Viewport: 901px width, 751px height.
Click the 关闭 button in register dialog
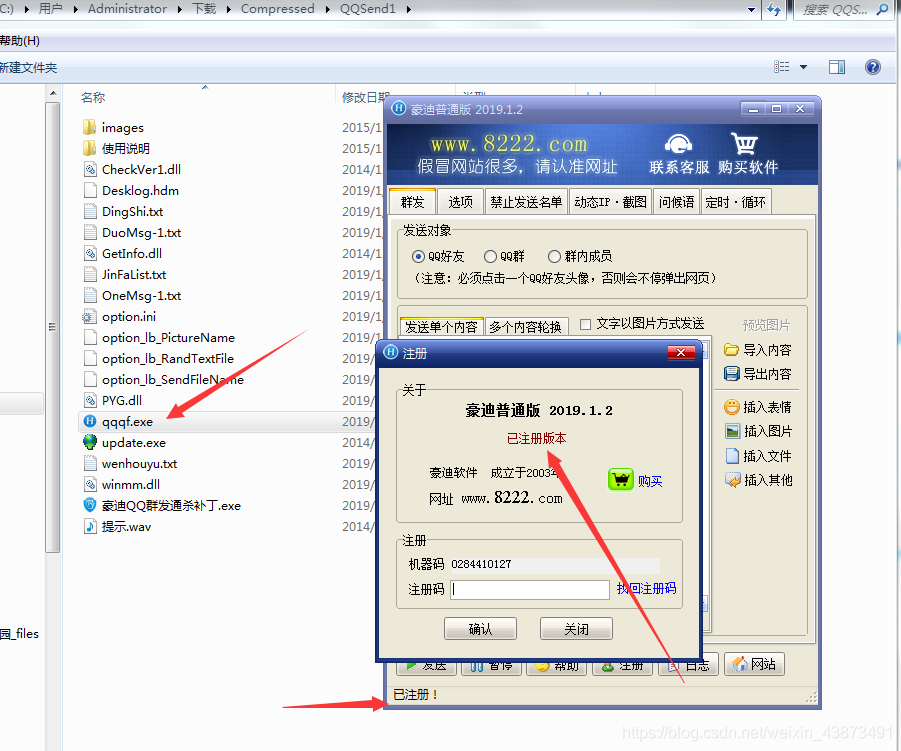(576, 629)
